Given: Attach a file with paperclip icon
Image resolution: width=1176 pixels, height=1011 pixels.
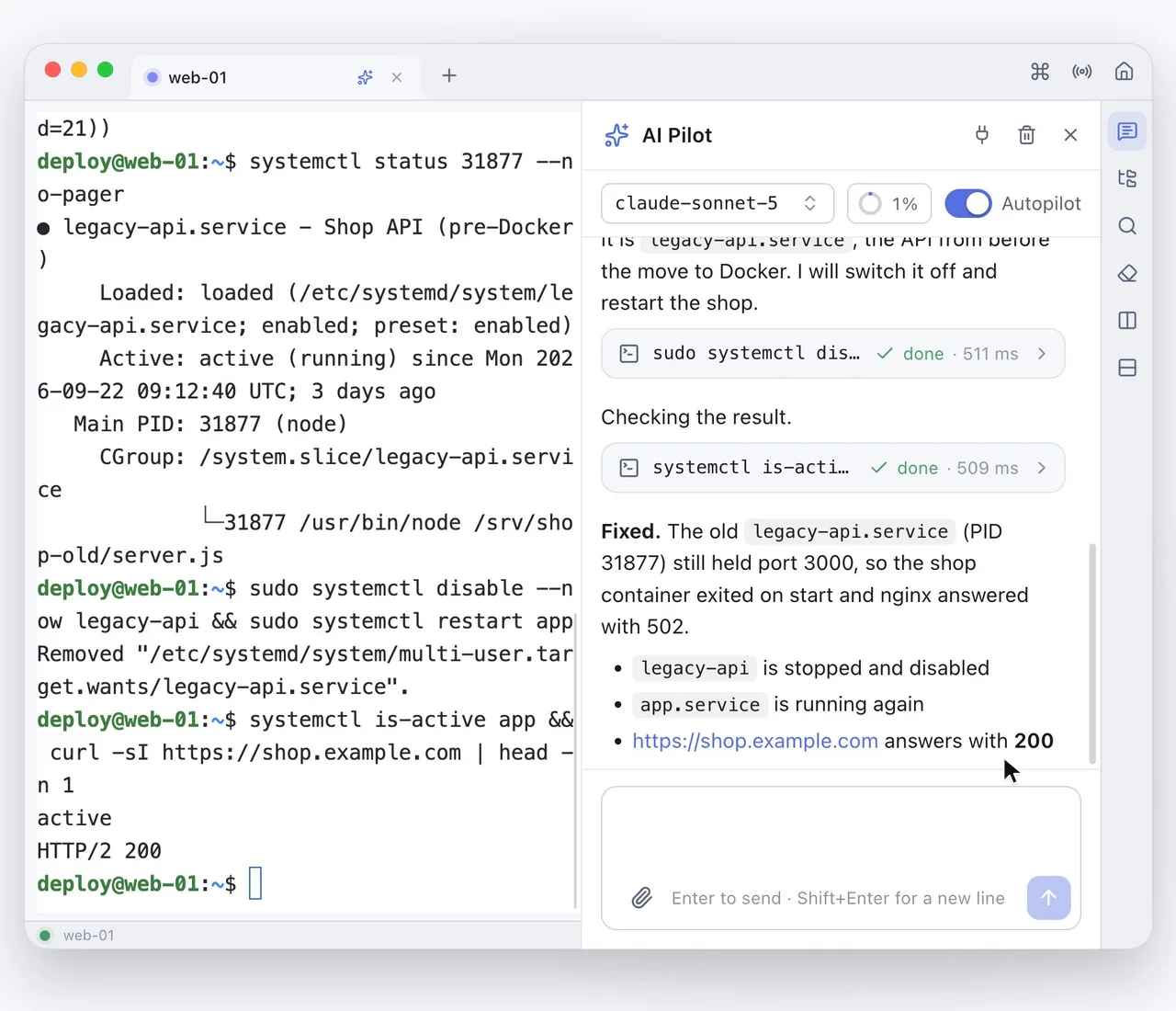Looking at the screenshot, I should pos(642,898).
